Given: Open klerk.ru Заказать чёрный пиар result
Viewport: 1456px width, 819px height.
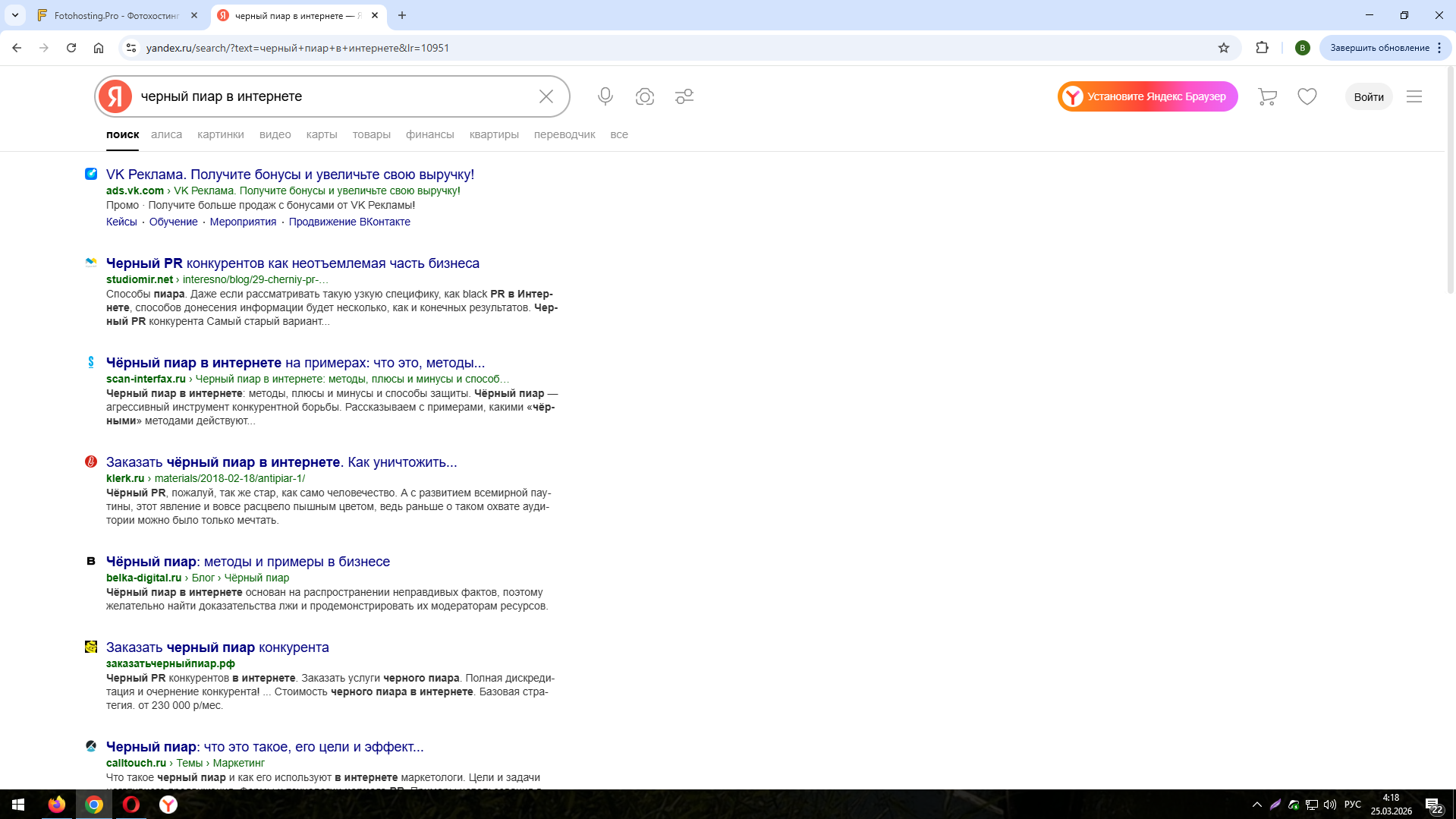Looking at the screenshot, I should pyautogui.click(x=281, y=462).
